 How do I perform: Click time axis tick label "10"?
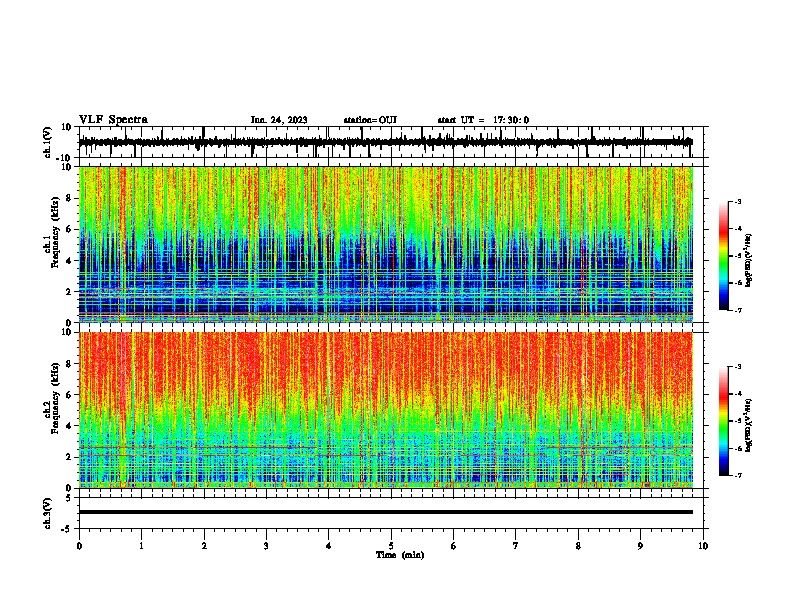point(703,546)
